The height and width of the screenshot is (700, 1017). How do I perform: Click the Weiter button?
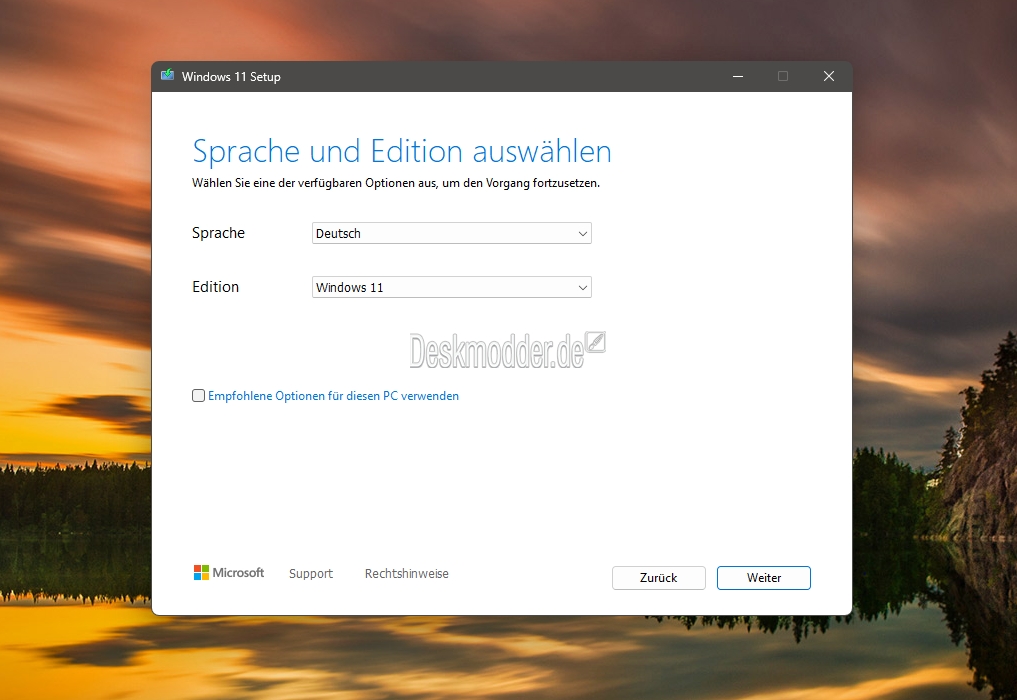[x=763, y=578]
